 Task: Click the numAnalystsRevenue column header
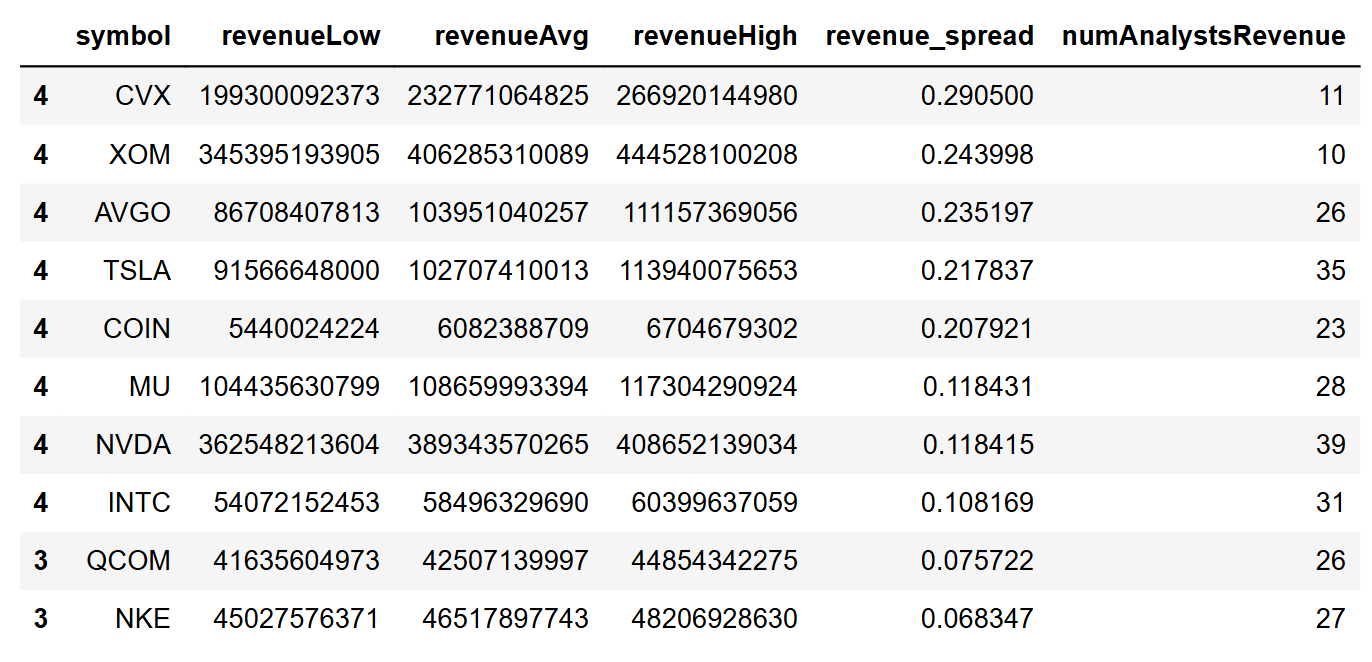point(1203,37)
